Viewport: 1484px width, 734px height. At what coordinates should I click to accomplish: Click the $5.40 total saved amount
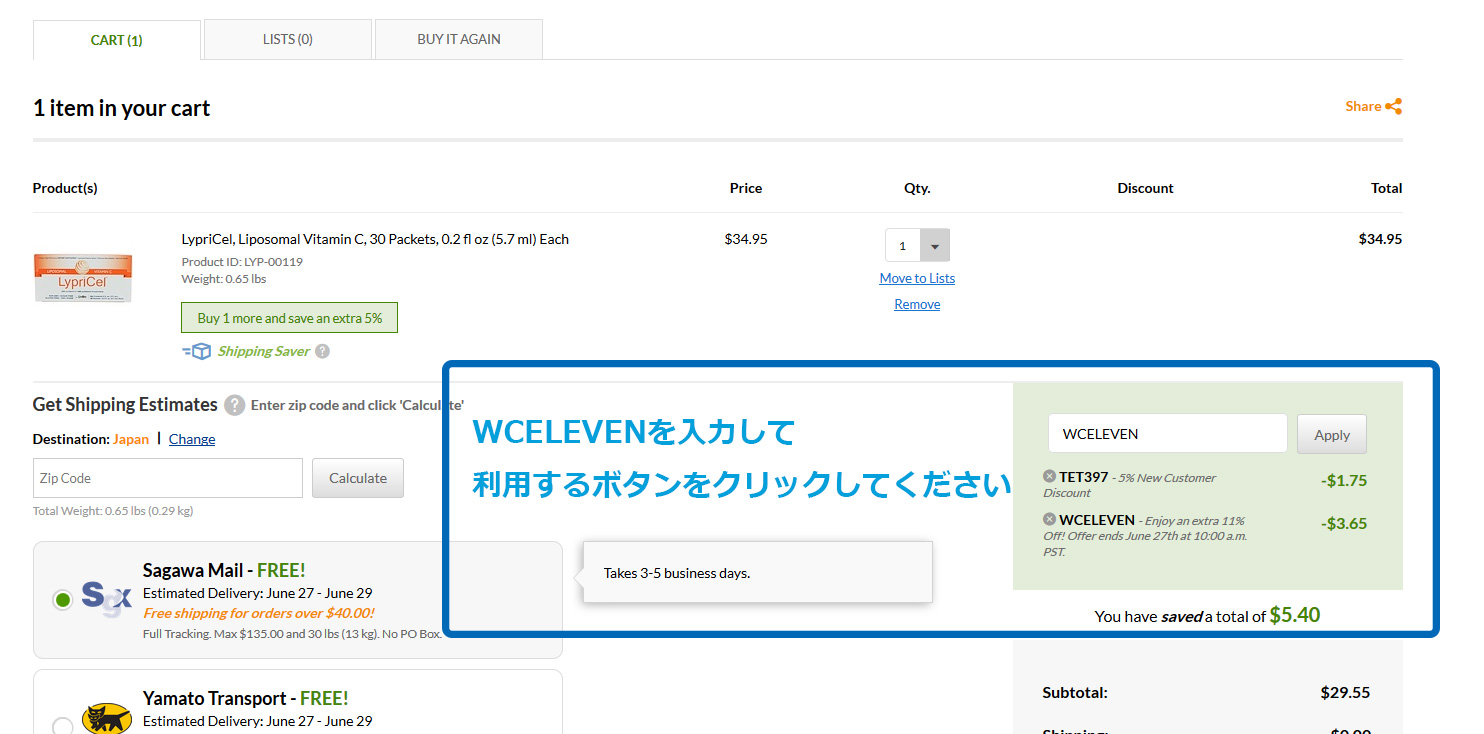[1295, 615]
